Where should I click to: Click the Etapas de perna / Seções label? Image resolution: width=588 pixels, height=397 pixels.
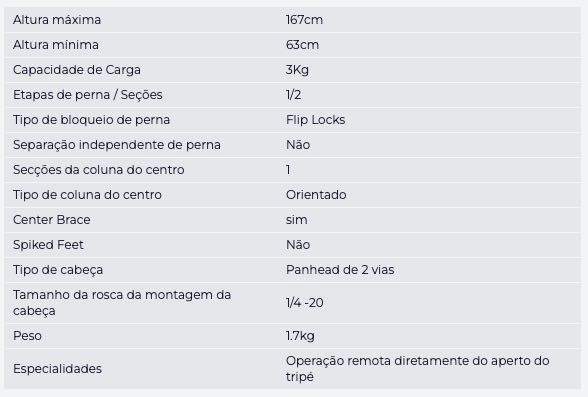pos(88,95)
